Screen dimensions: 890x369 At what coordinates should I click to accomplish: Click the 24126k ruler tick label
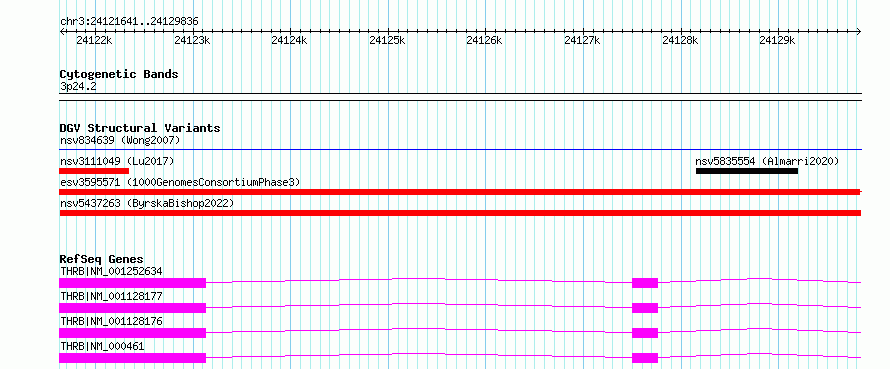pos(484,40)
